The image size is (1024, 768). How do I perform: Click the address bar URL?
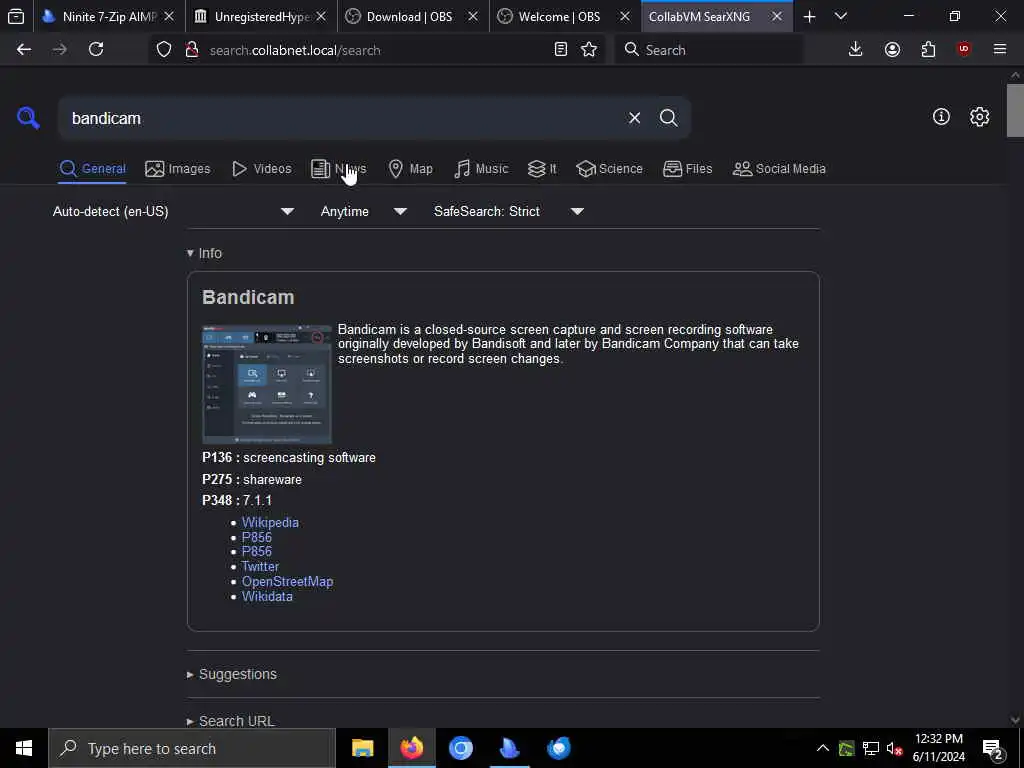[x=295, y=50]
